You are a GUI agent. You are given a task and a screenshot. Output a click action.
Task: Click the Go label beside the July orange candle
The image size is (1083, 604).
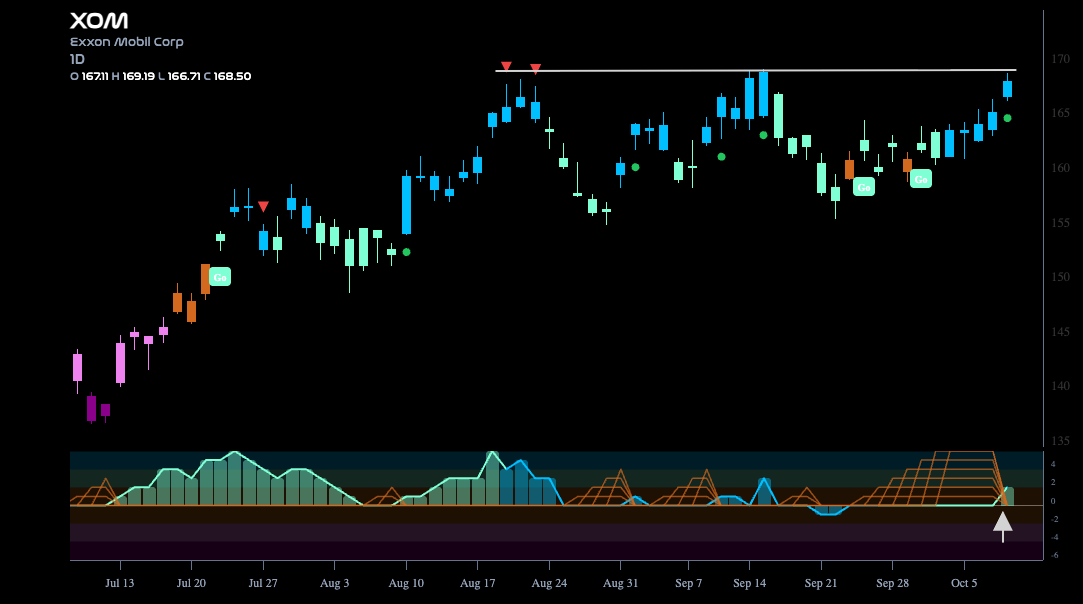(x=220, y=277)
